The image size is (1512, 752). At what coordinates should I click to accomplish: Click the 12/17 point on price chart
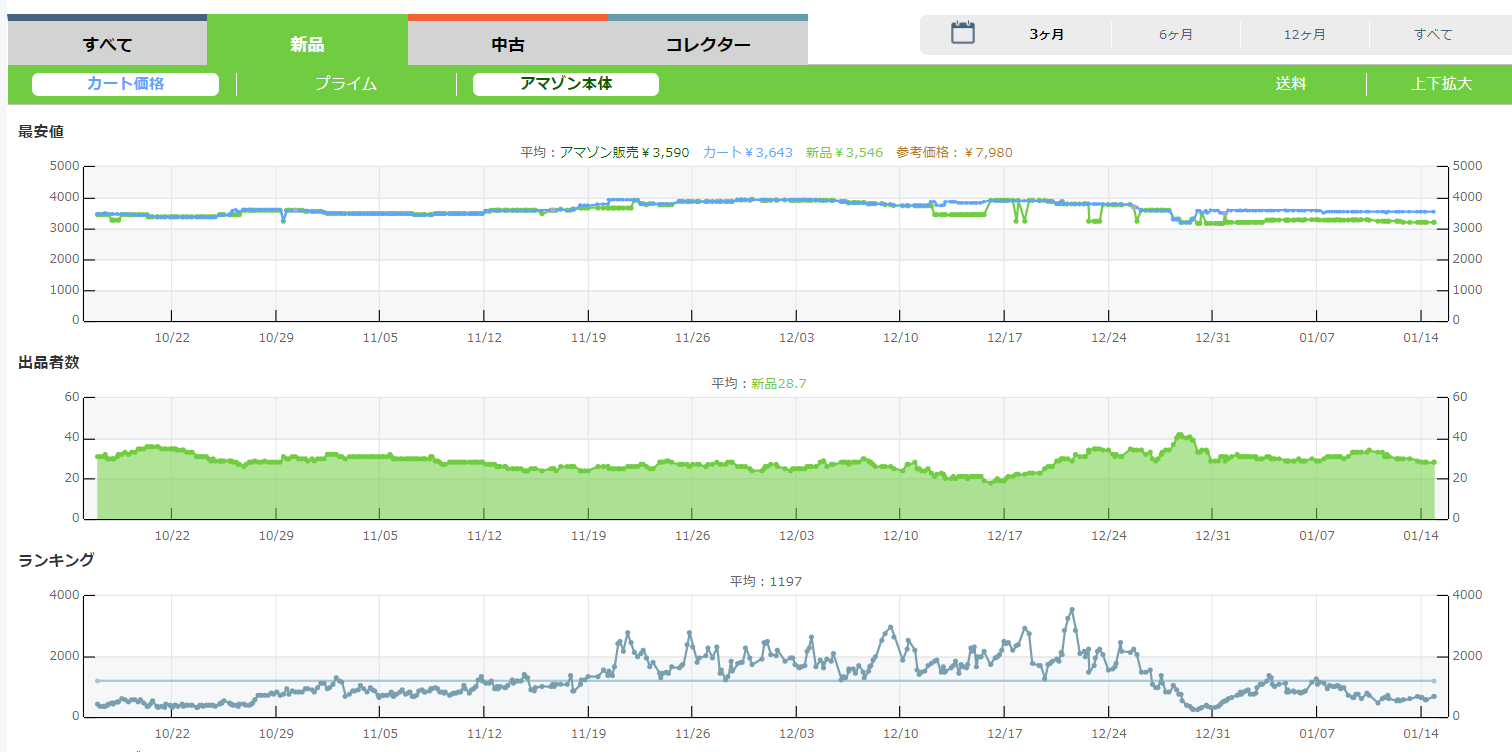click(x=1004, y=200)
